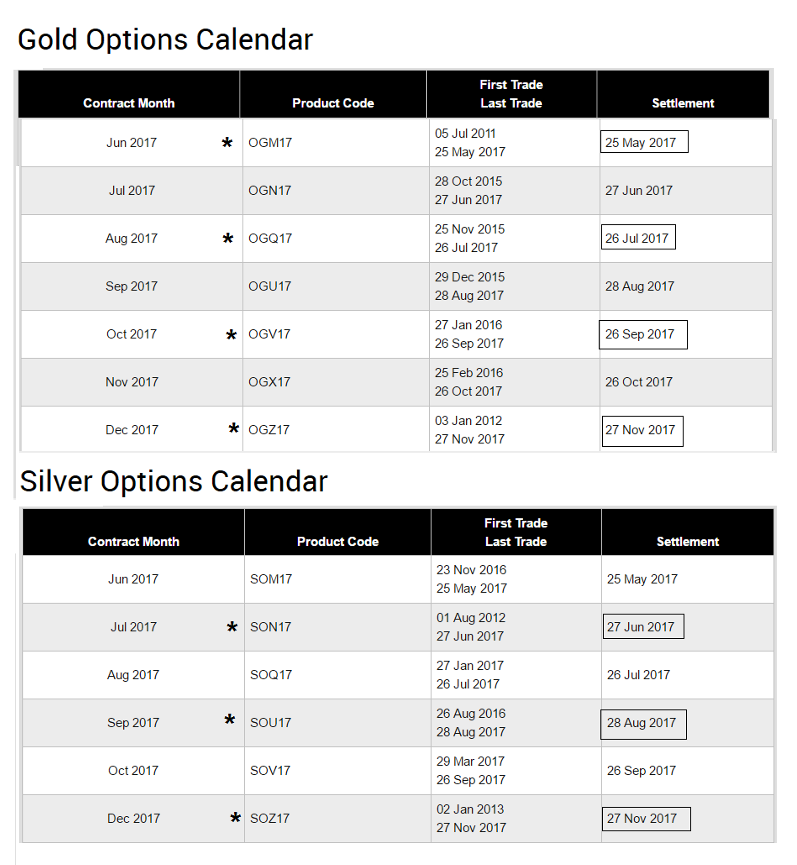Click Silver table's Settlement column header

coord(687,541)
